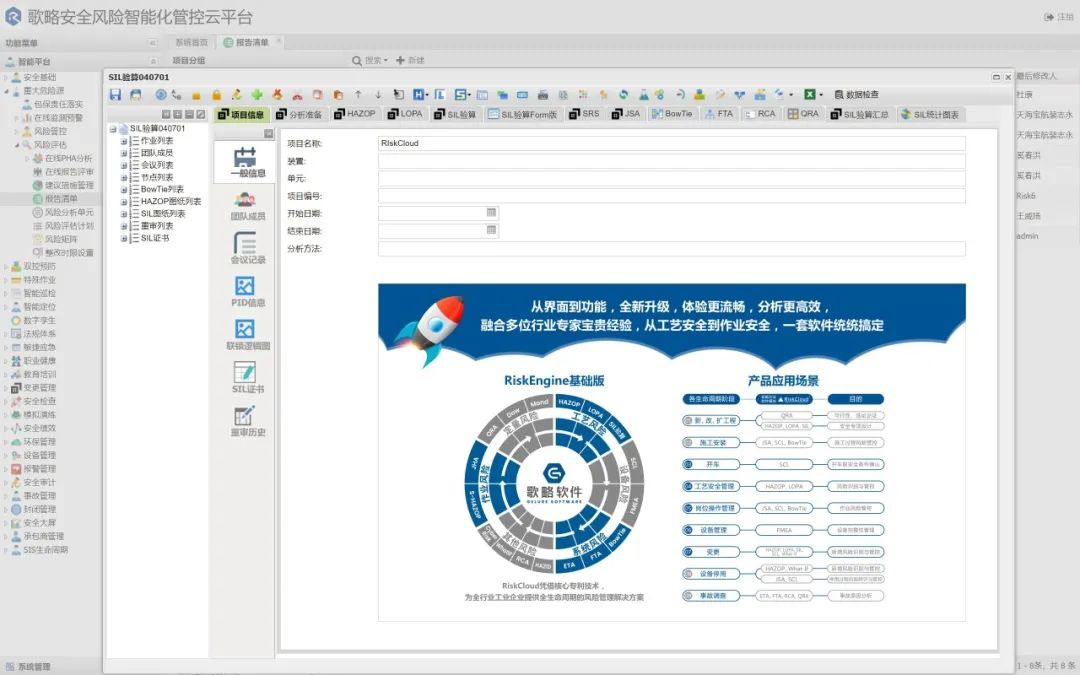Open the 结束日期 calendar picker
1080x675 pixels.
pos(491,230)
